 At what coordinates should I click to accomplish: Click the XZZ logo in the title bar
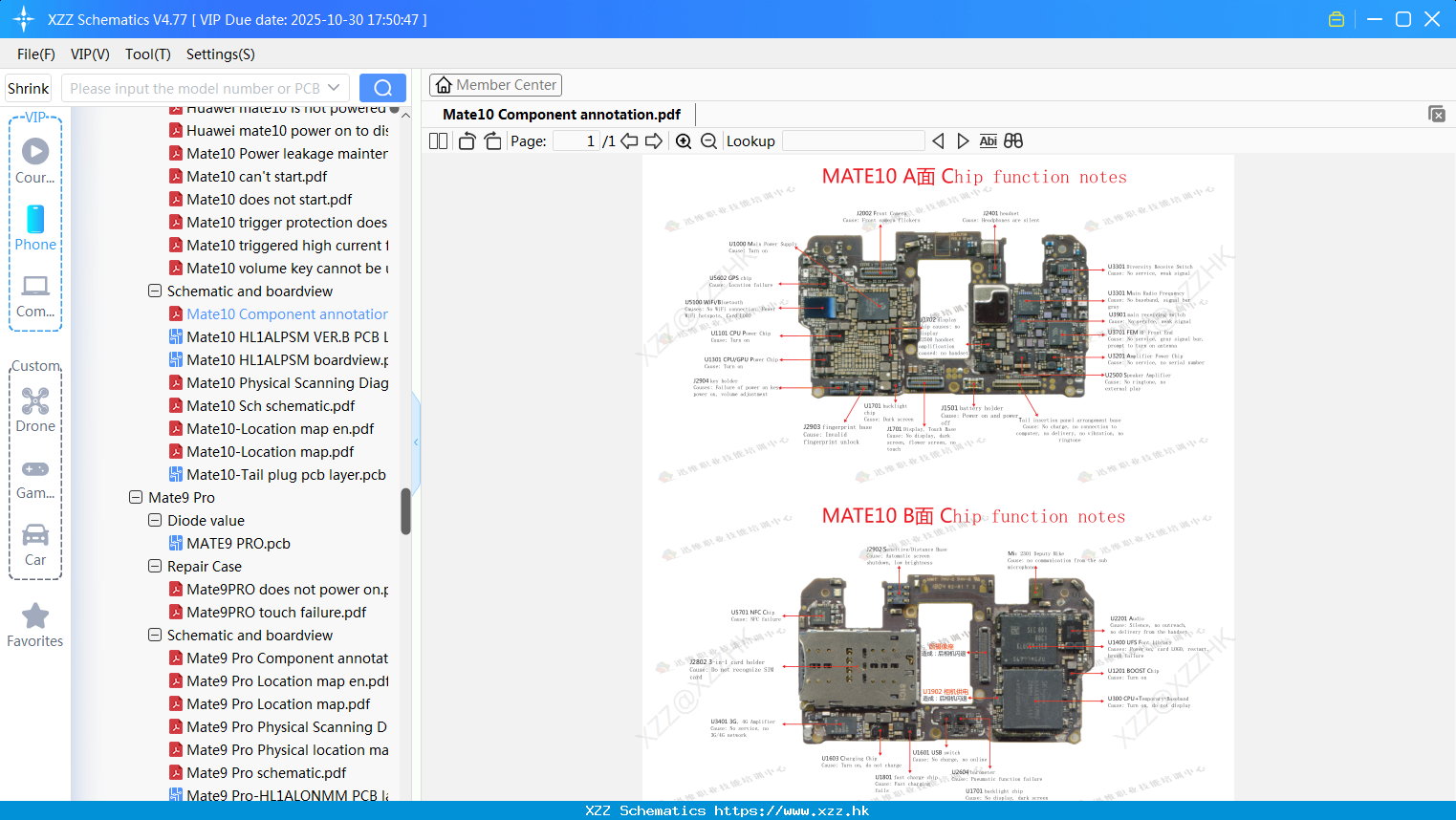coord(24,19)
